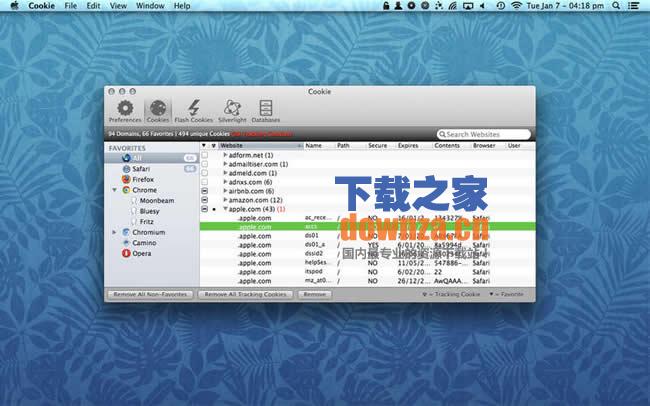This screenshot has width=650, height=406.
Task: Expand the Chromium profiles in sidebar
Action: click(x=114, y=232)
